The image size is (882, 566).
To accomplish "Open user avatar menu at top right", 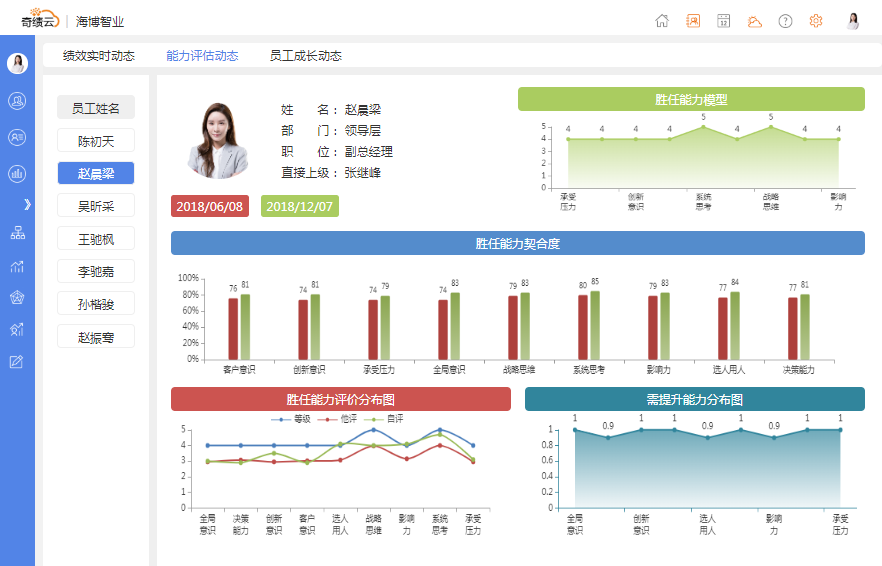I will coord(853,21).
